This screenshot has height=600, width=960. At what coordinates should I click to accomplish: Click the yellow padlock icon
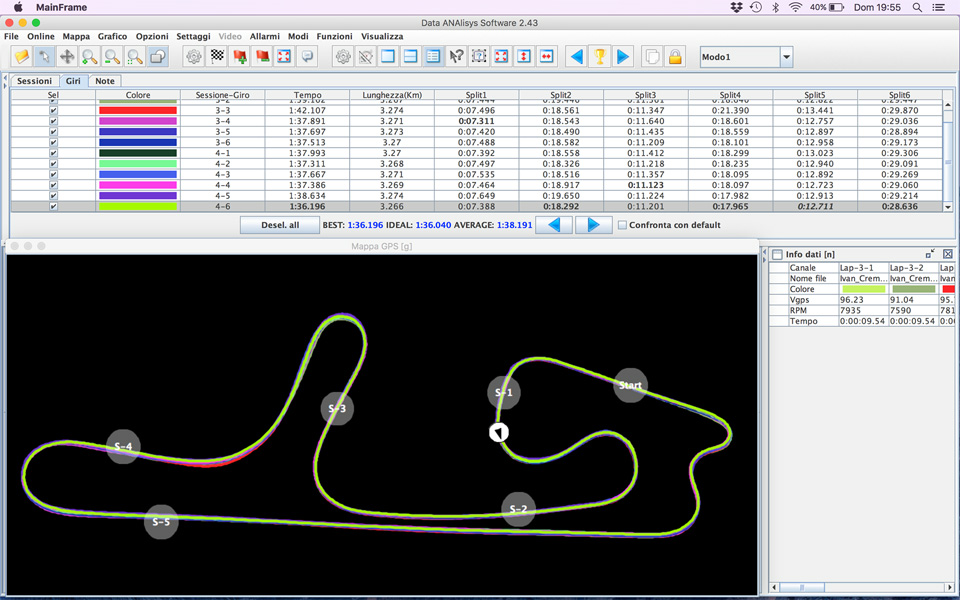click(x=675, y=57)
